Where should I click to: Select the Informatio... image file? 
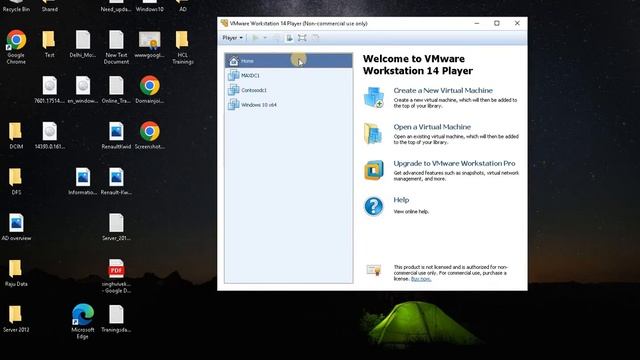click(82, 181)
